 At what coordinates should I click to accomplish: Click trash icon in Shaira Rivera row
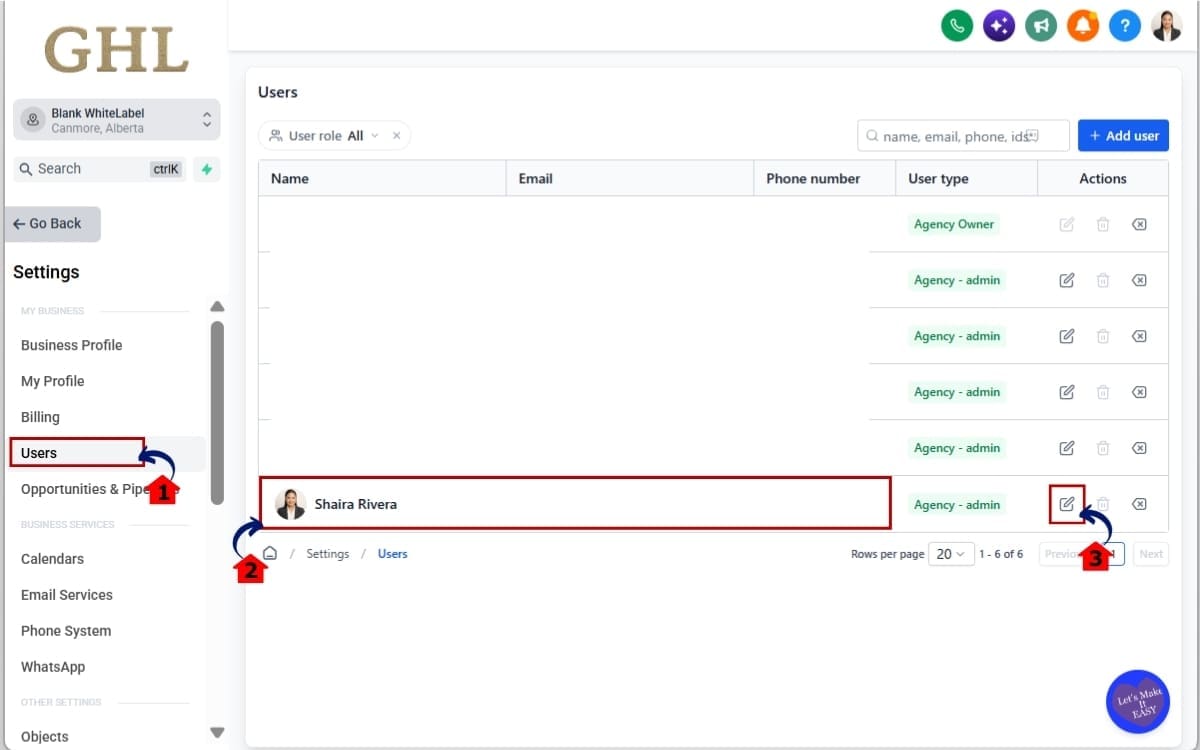click(1103, 504)
